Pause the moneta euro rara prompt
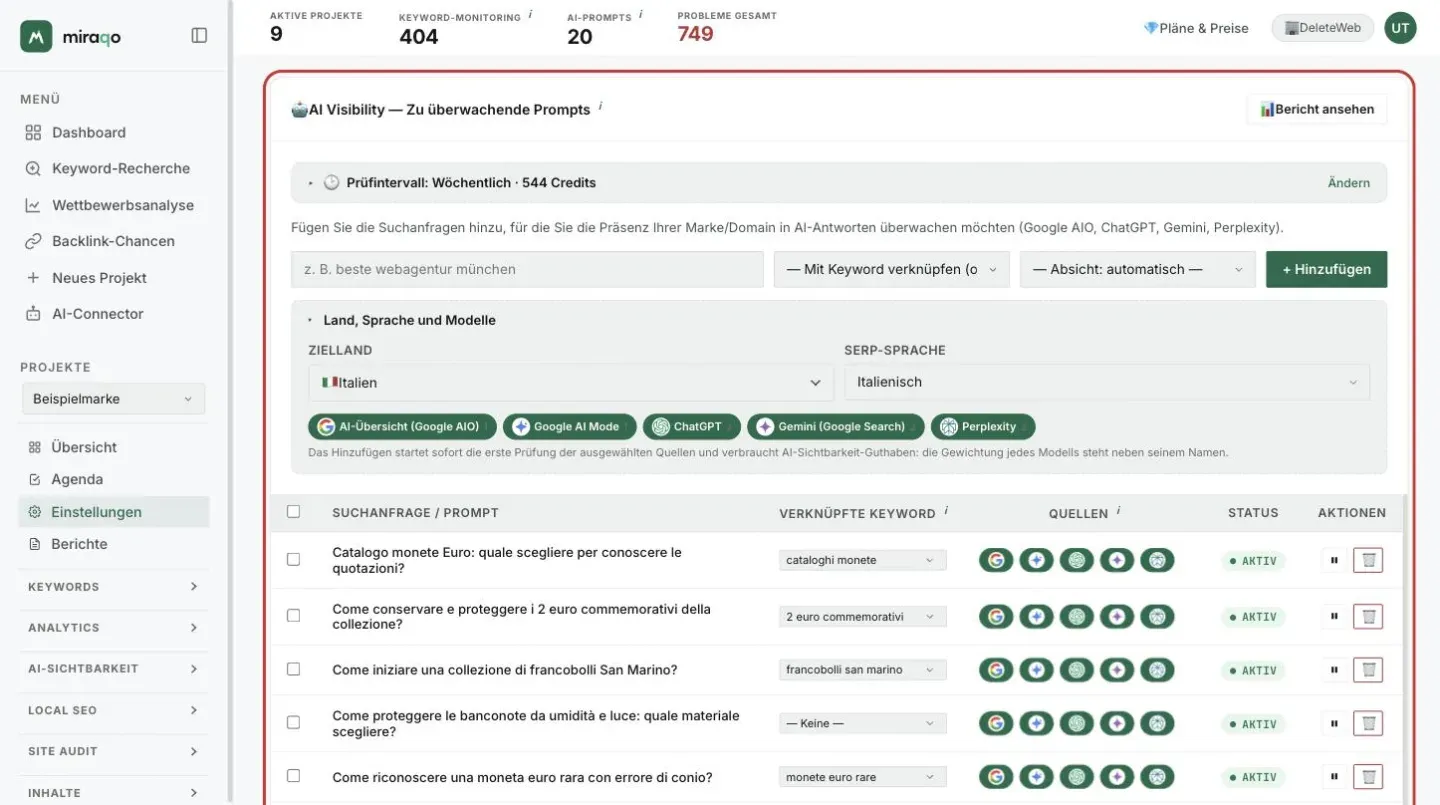 pyautogui.click(x=1334, y=777)
